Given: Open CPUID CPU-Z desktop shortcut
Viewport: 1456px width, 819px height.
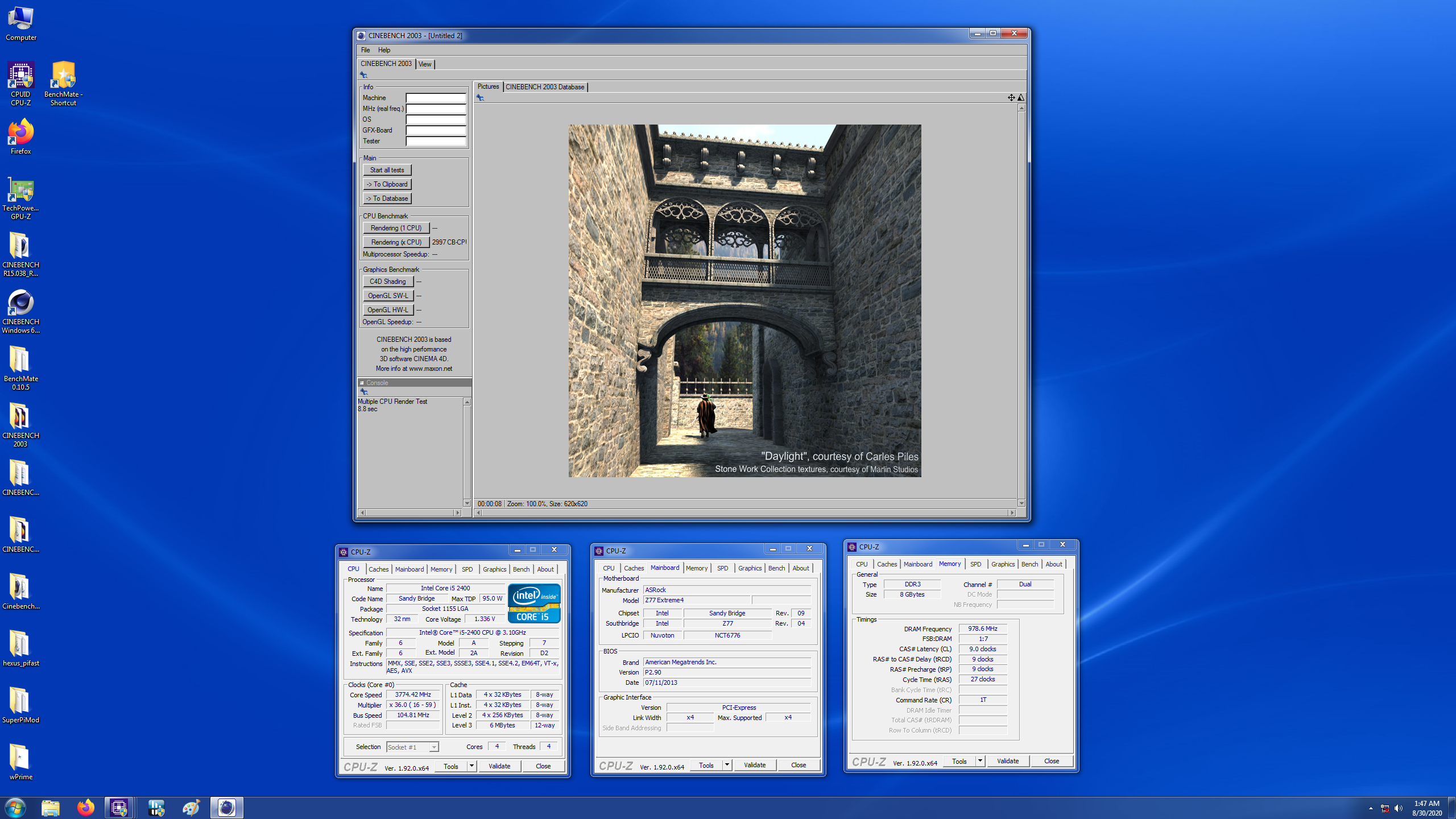Looking at the screenshot, I should click(21, 84).
